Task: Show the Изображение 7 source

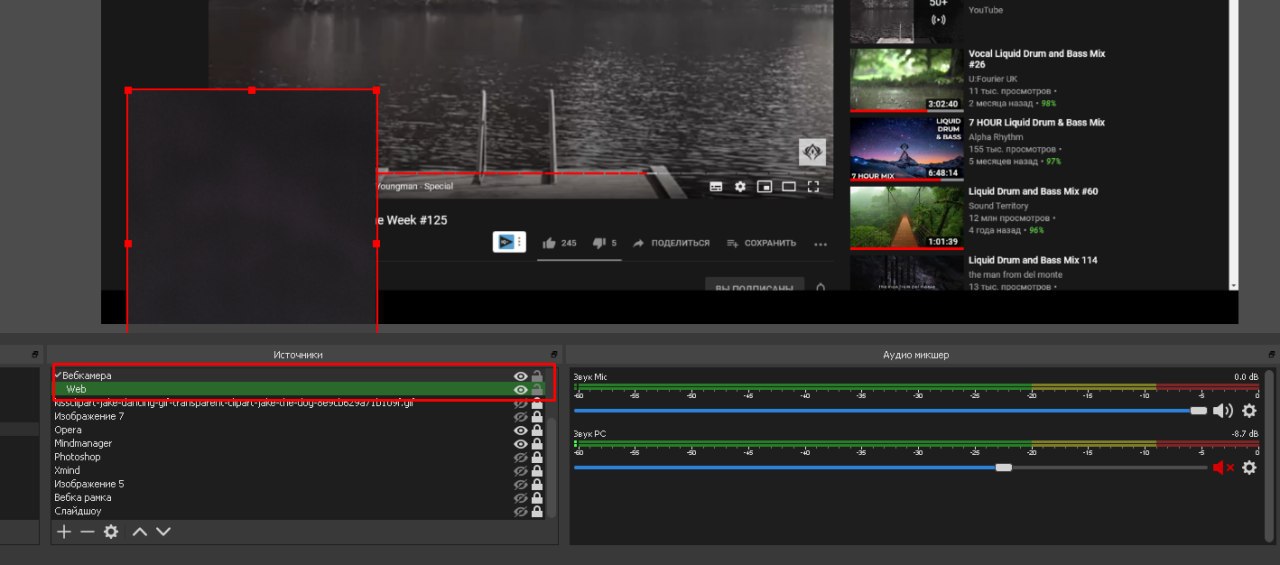Action: click(x=520, y=416)
